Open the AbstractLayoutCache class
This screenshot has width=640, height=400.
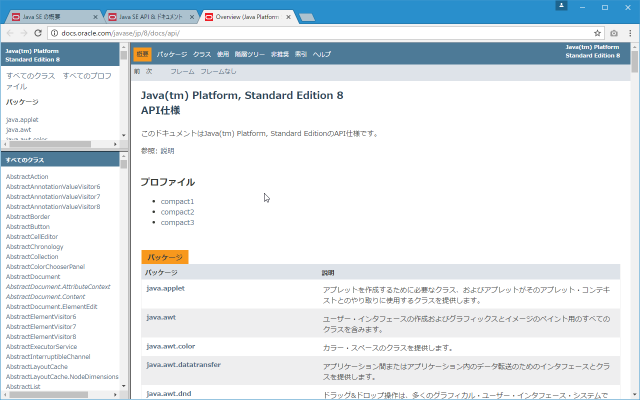[x=37, y=367]
